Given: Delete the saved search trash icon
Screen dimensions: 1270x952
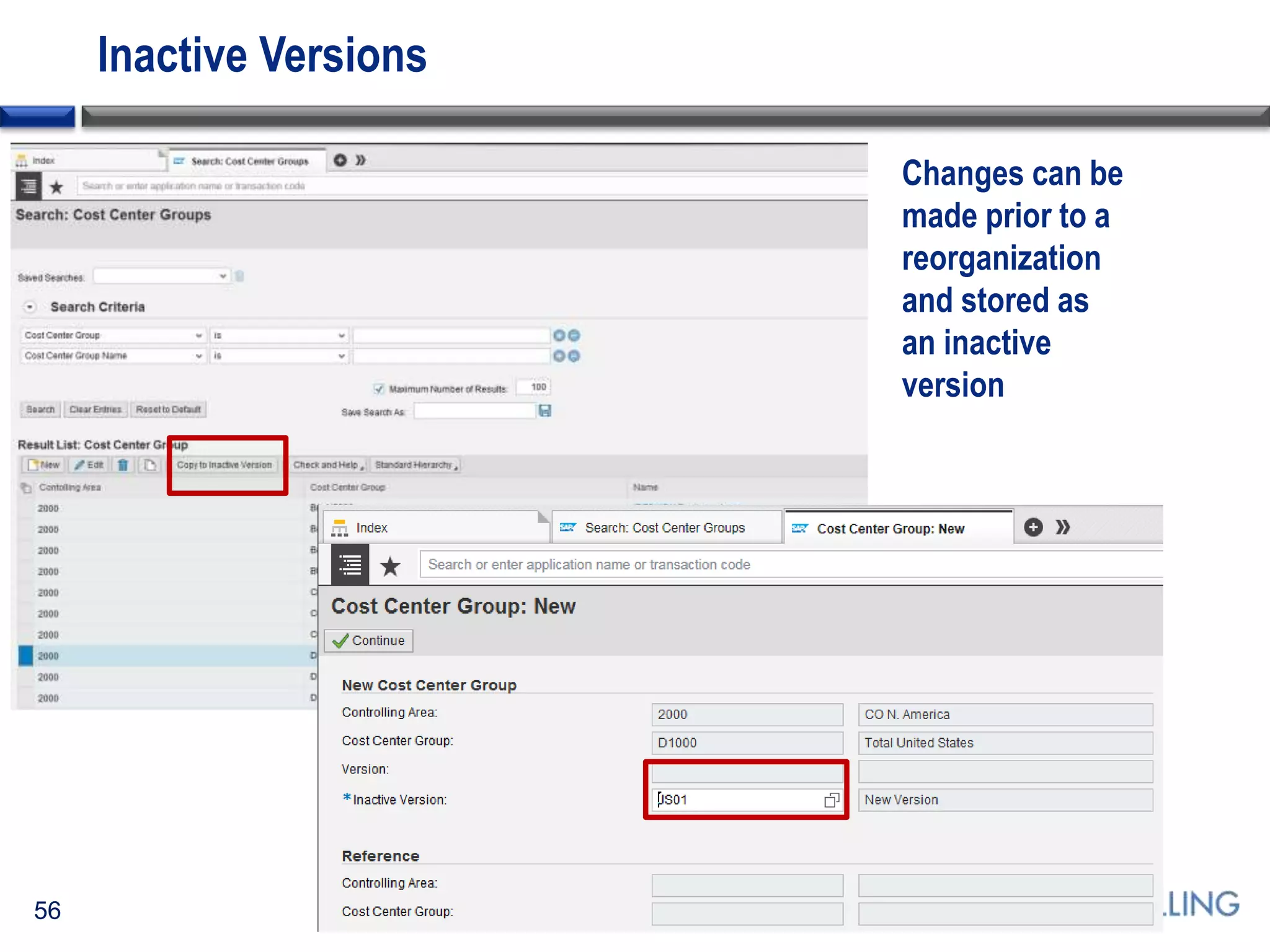Looking at the screenshot, I should pos(239,276).
